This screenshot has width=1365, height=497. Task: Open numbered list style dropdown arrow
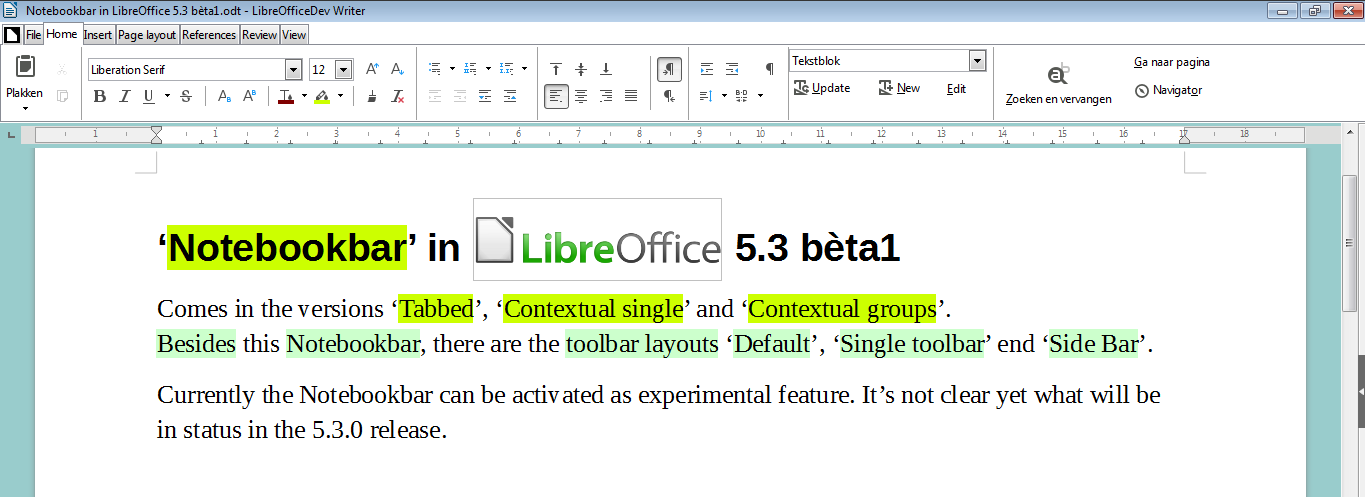pos(488,69)
